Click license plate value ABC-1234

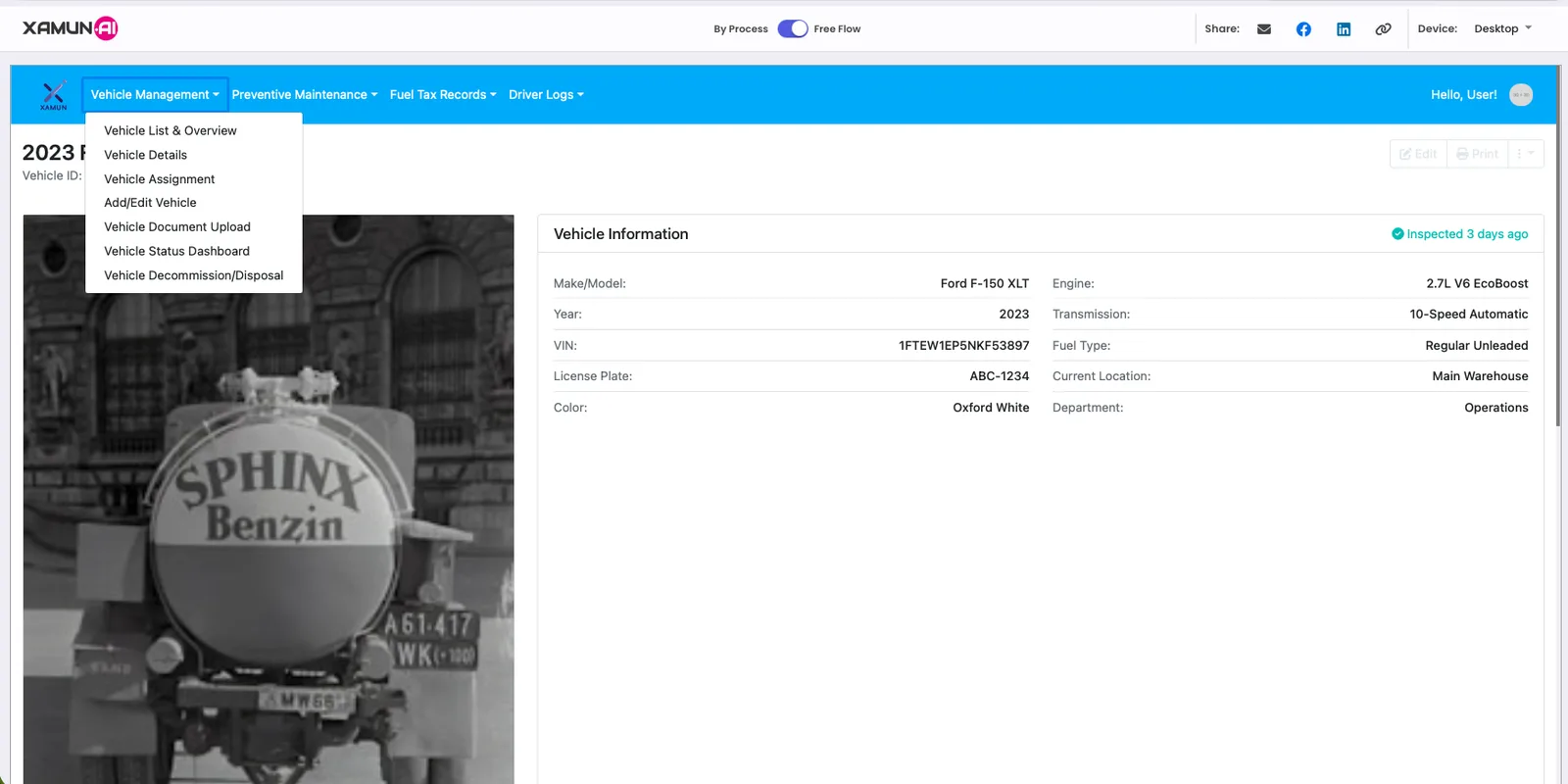[999, 376]
